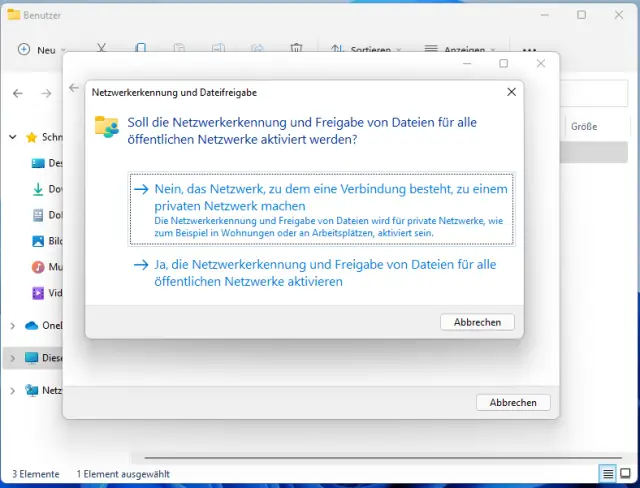Click Abbrechen in the middle wizard window
The width and height of the screenshot is (640, 488).
[513, 402]
